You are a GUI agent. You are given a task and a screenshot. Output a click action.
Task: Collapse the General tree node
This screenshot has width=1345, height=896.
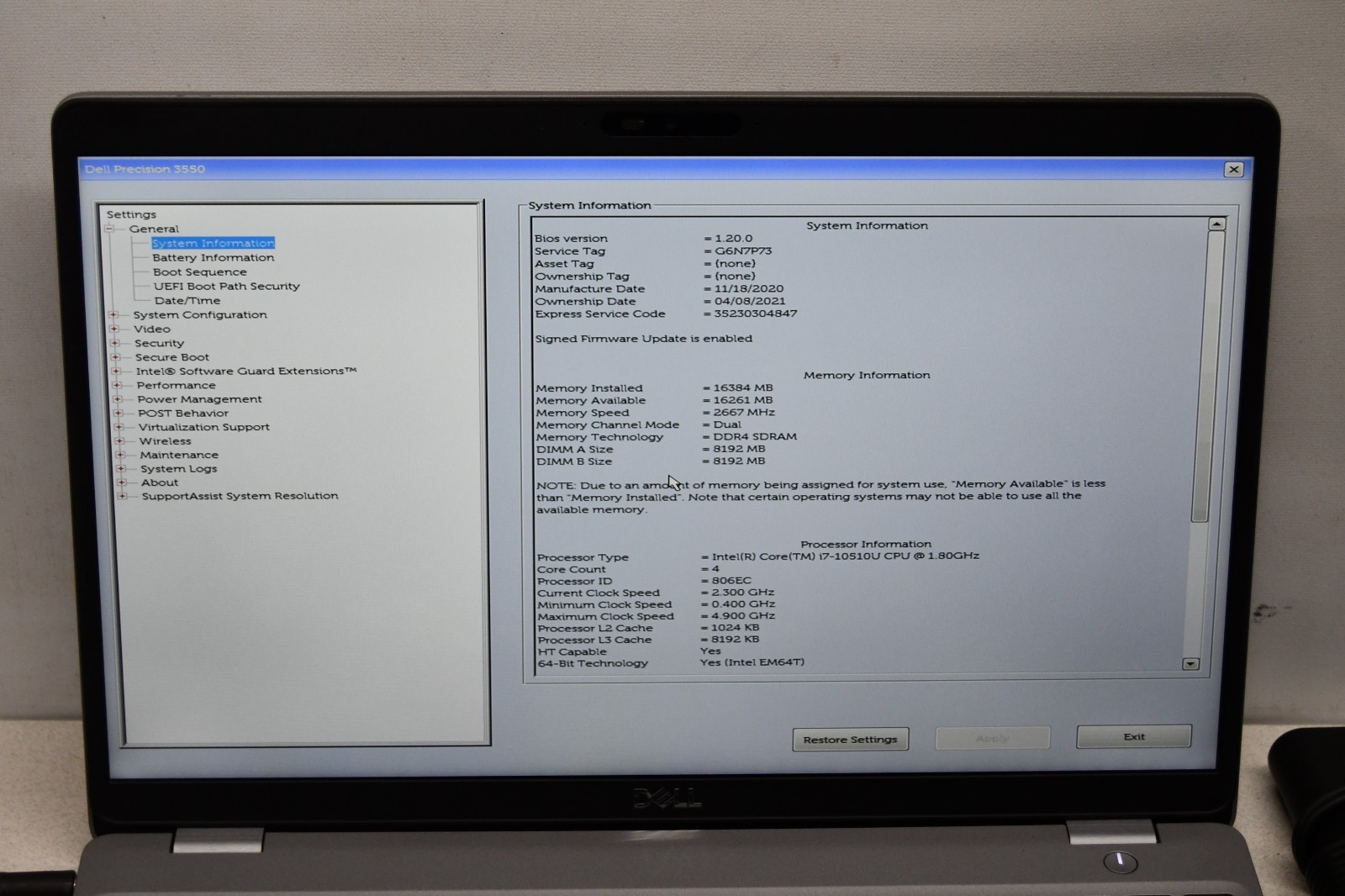coord(109,229)
